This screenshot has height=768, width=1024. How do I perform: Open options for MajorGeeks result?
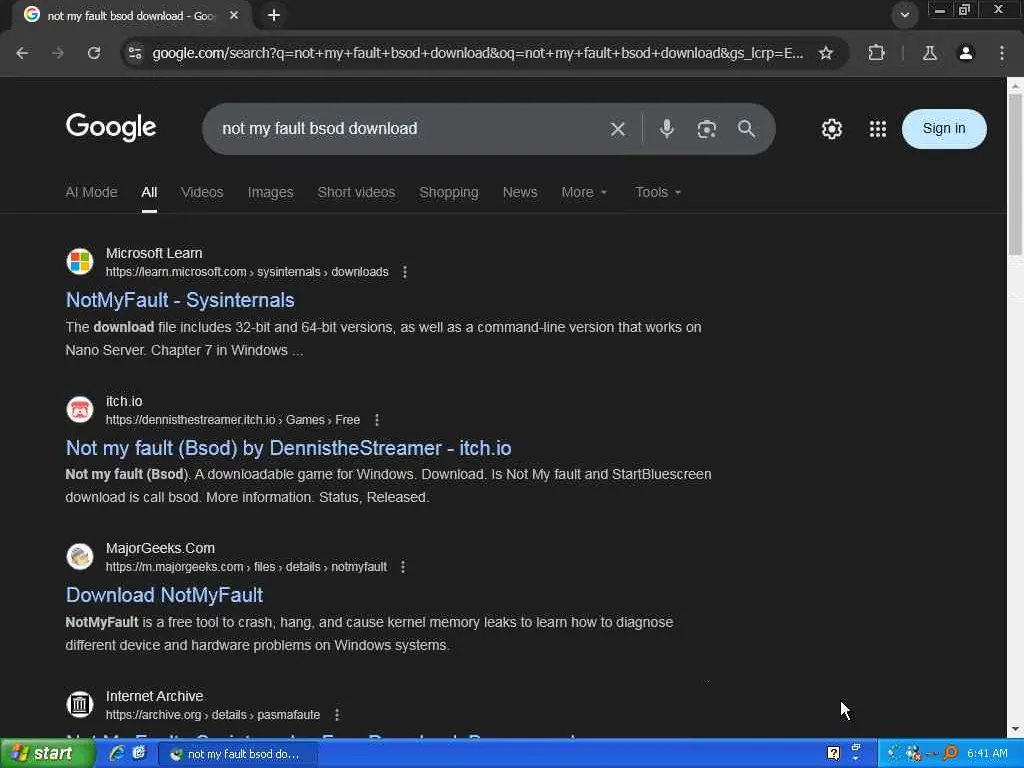(x=403, y=567)
